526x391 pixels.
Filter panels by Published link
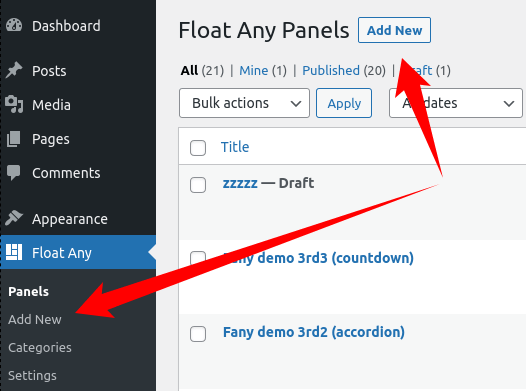[331, 70]
